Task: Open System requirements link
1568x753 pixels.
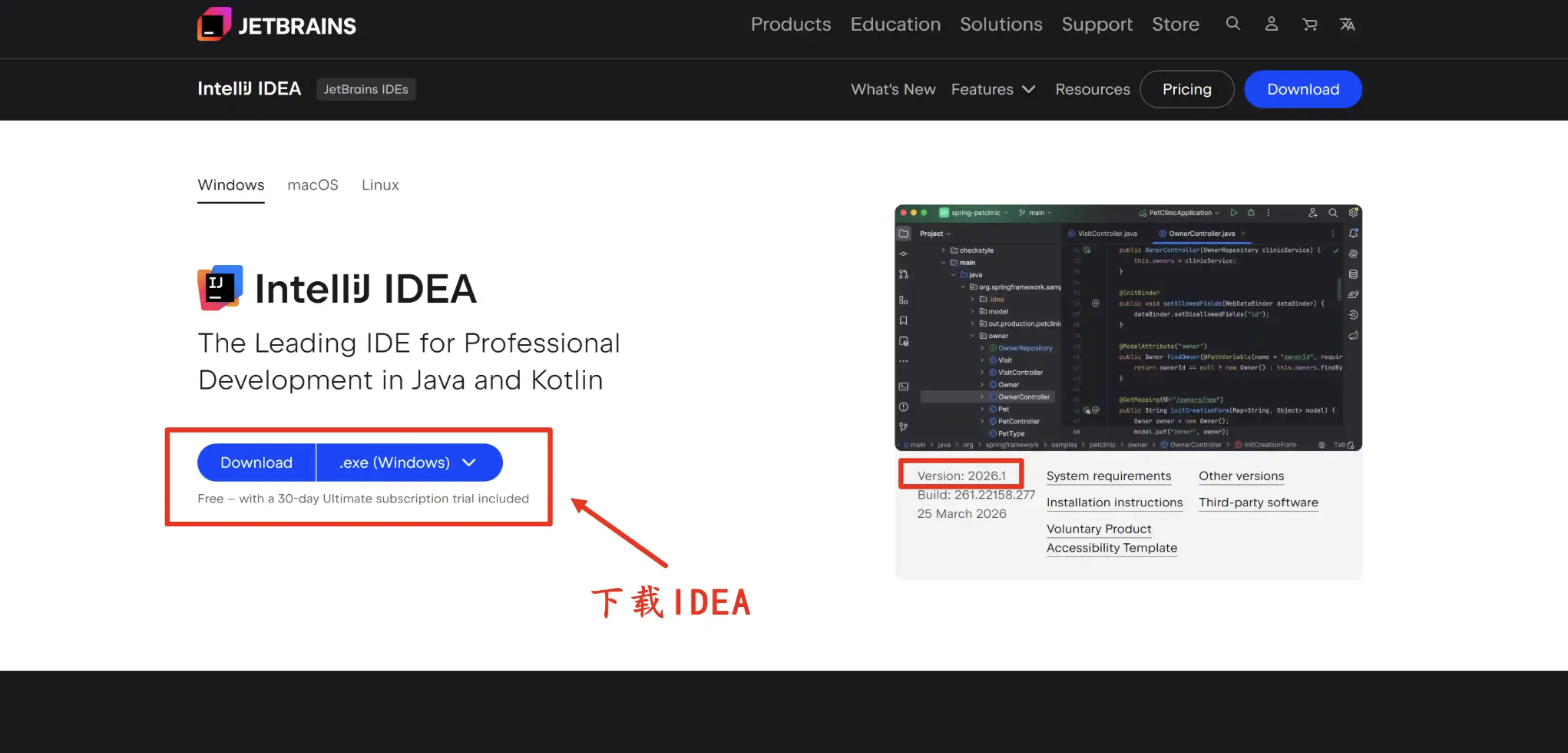Action: point(1109,476)
